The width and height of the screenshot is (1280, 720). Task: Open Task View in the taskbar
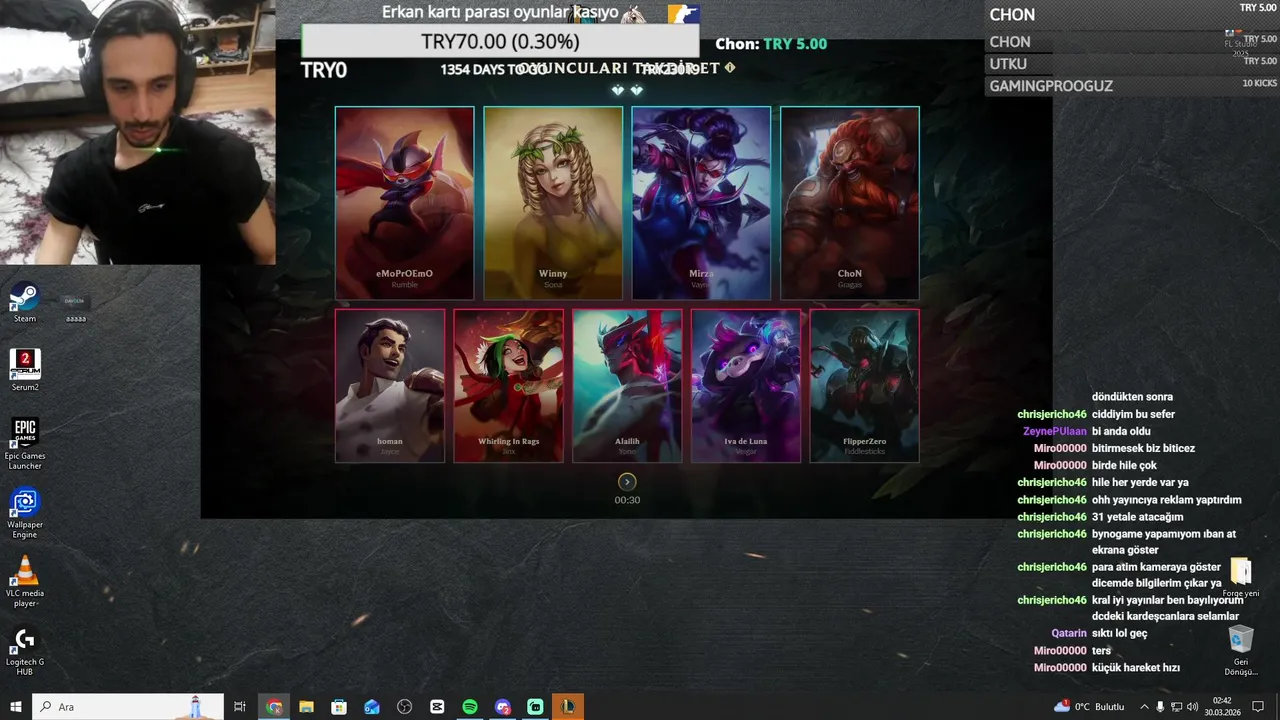coord(240,707)
